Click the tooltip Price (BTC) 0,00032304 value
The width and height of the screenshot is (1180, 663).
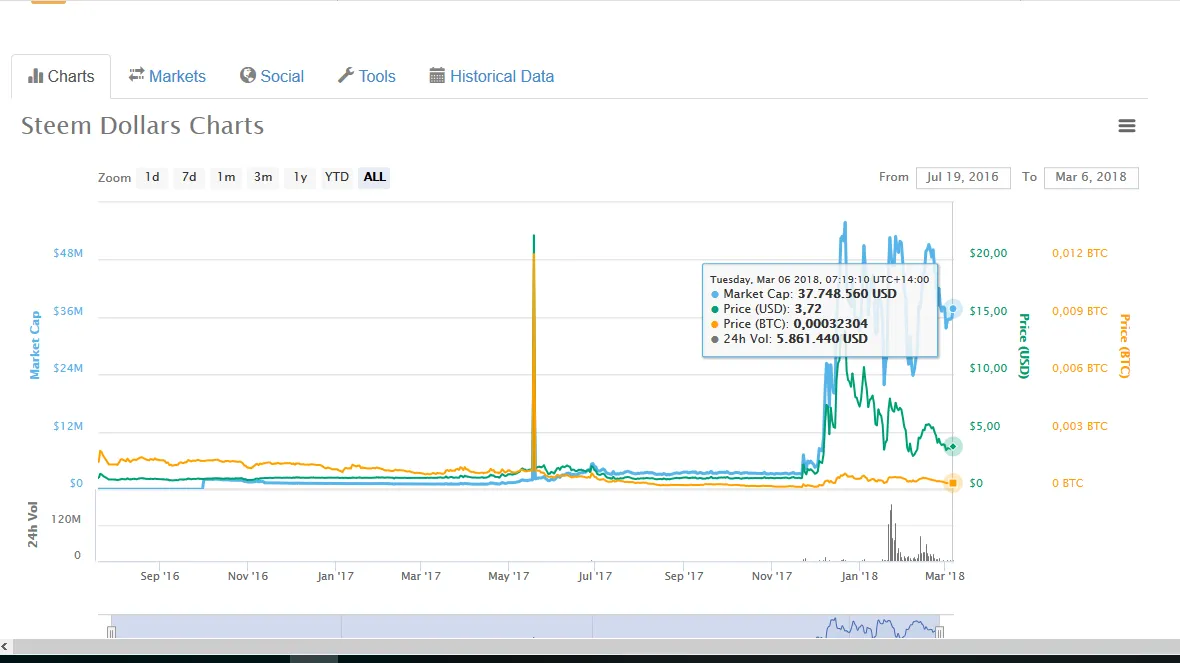tap(831, 324)
